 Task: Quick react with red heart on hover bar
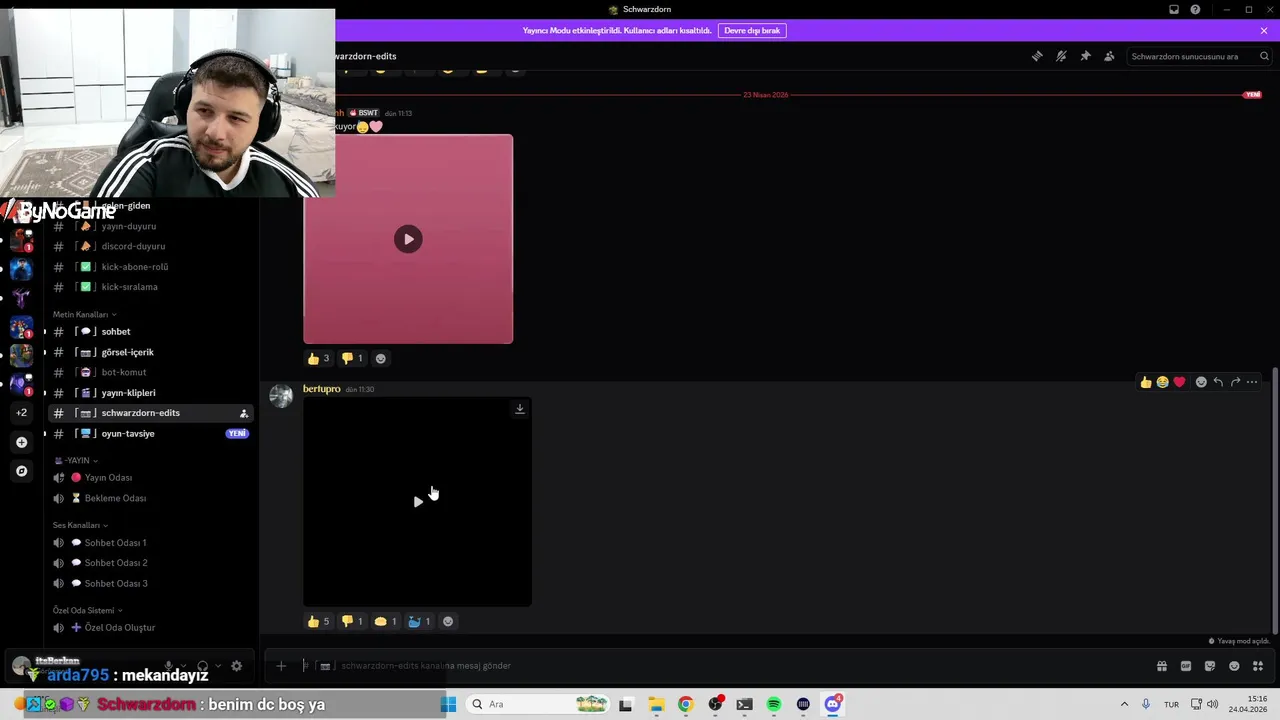click(x=1180, y=382)
